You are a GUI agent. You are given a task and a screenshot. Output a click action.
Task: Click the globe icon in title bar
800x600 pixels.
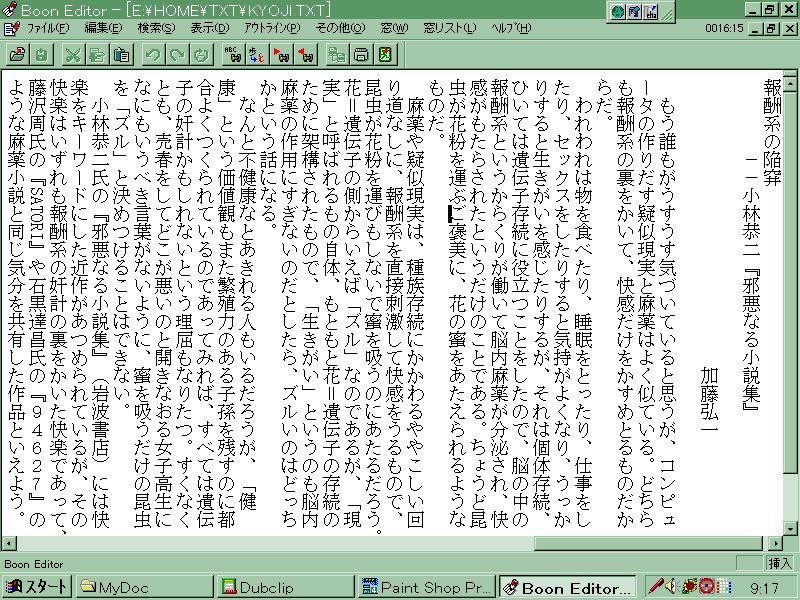(618, 12)
